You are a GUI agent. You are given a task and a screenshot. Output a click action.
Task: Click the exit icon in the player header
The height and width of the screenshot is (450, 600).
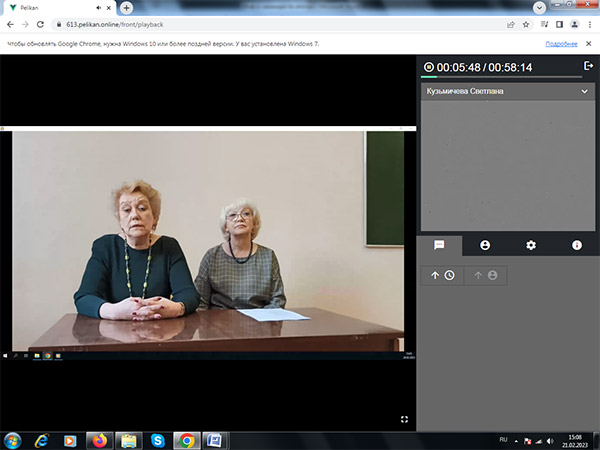(x=588, y=66)
